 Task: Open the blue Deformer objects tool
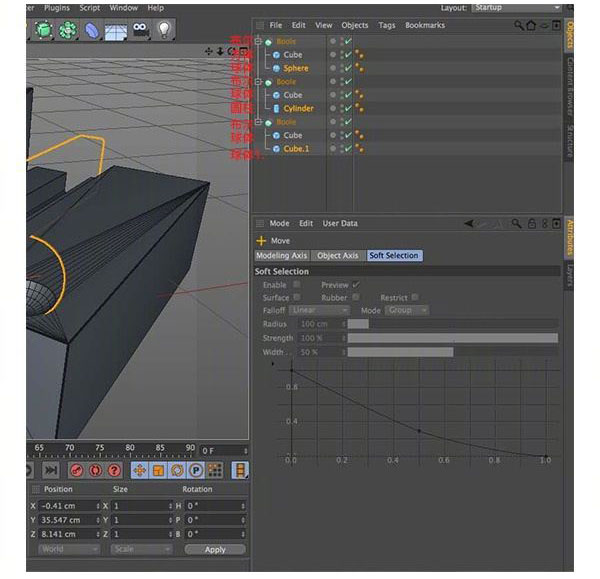tap(91, 30)
